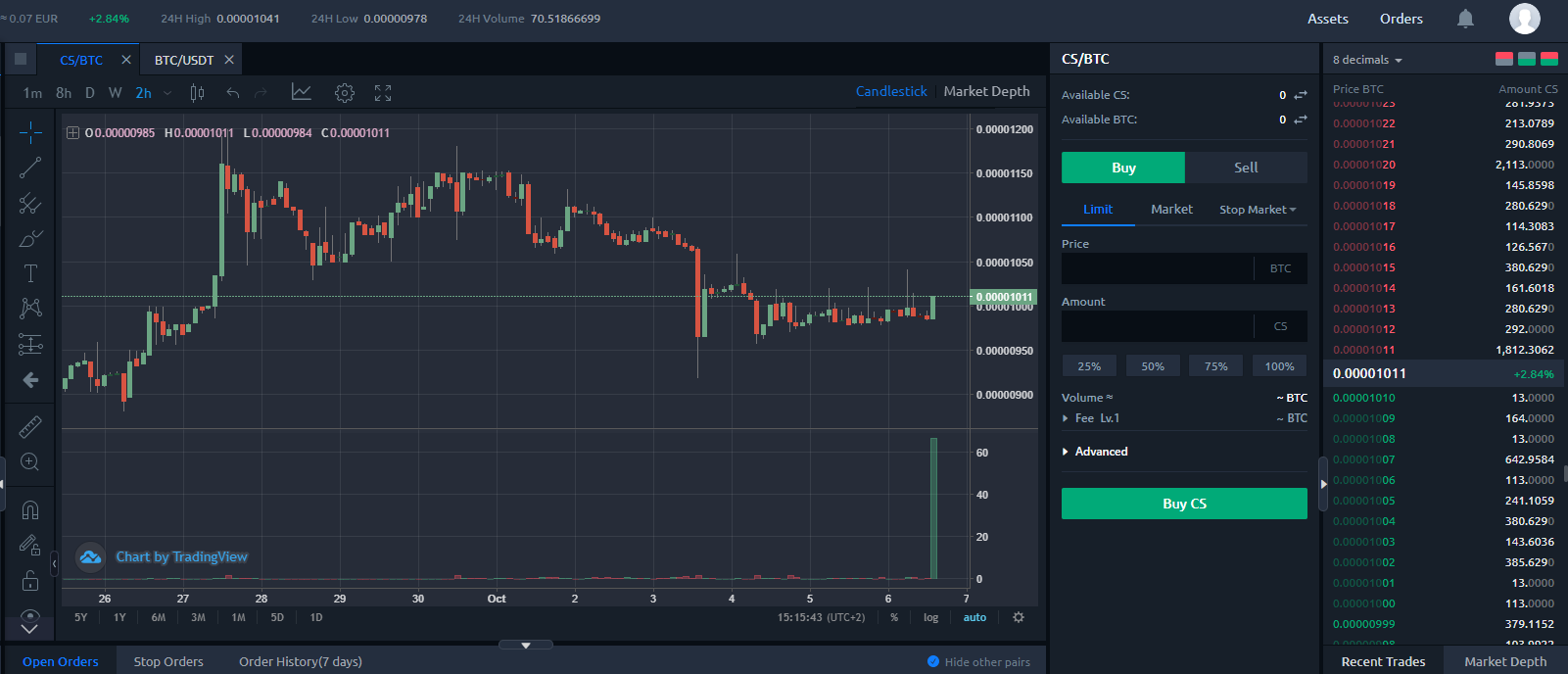Viewport: 1568px width, 674px height.
Task: Close the CS/BTC chart tab
Action: [126, 60]
